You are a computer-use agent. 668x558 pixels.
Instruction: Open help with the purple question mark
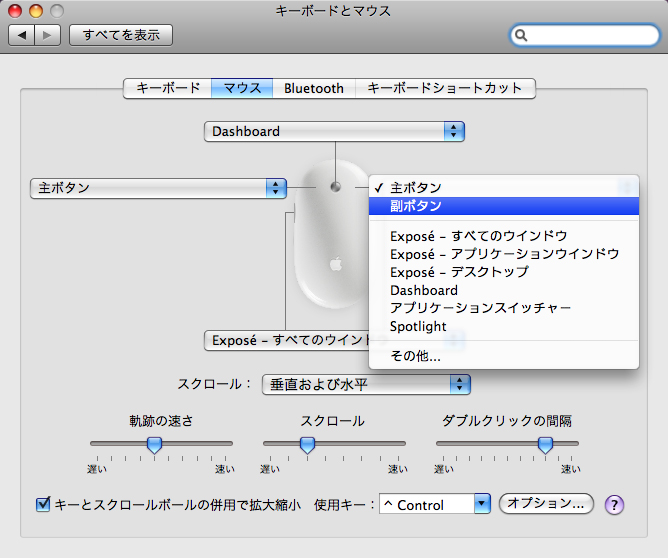(614, 505)
